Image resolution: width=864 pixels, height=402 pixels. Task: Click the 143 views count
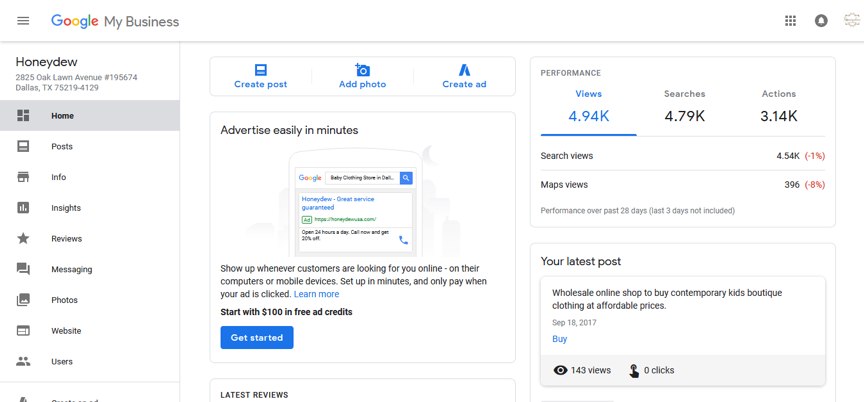tap(591, 371)
